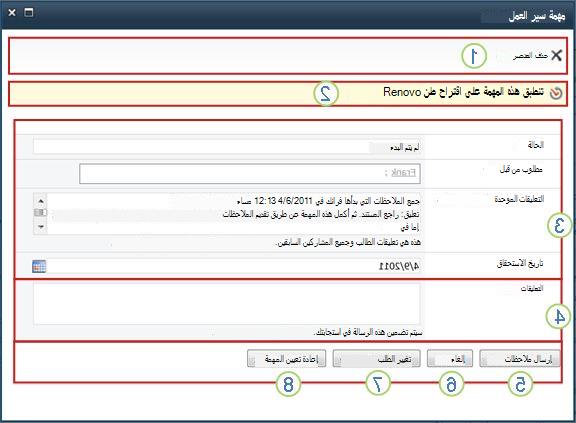Maximize the workflow task dialog
The width and height of the screenshot is (576, 423).
coord(29,12)
